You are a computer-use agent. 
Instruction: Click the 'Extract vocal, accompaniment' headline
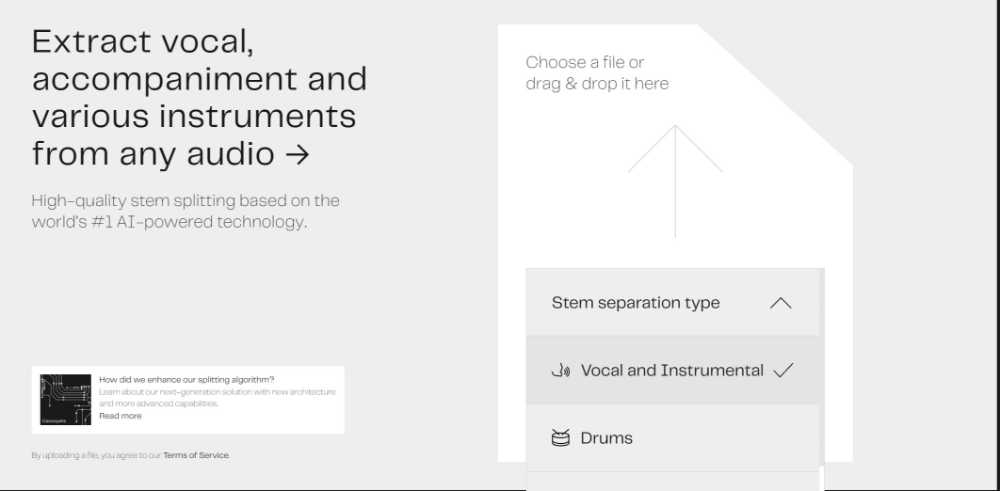pyautogui.click(x=199, y=97)
